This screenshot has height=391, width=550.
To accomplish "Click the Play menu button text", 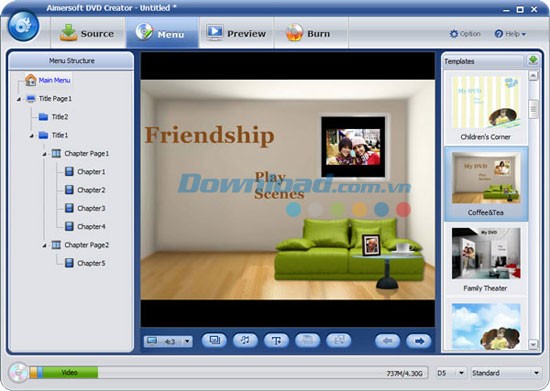I will [270, 177].
